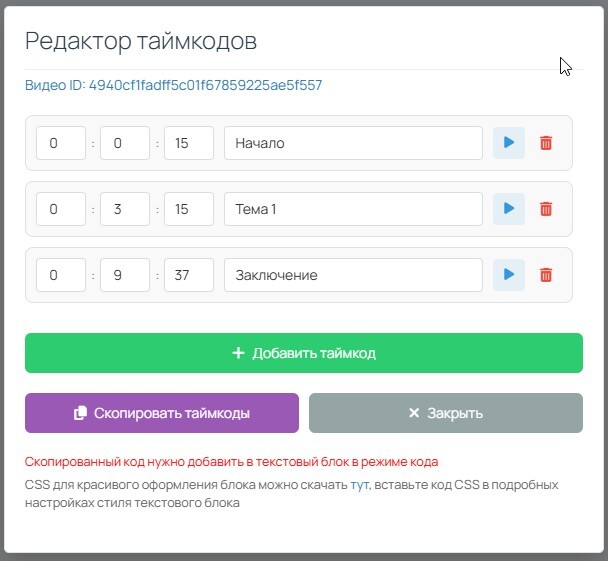Play the Тема 1 timecode
This screenshot has height=561, width=608.
coord(508,209)
